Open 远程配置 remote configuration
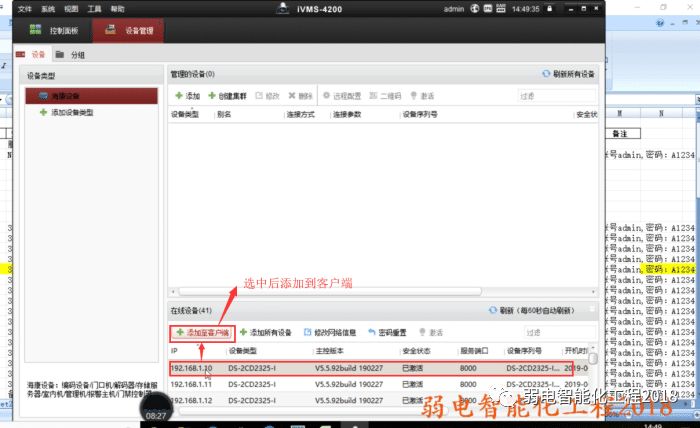 click(x=342, y=96)
